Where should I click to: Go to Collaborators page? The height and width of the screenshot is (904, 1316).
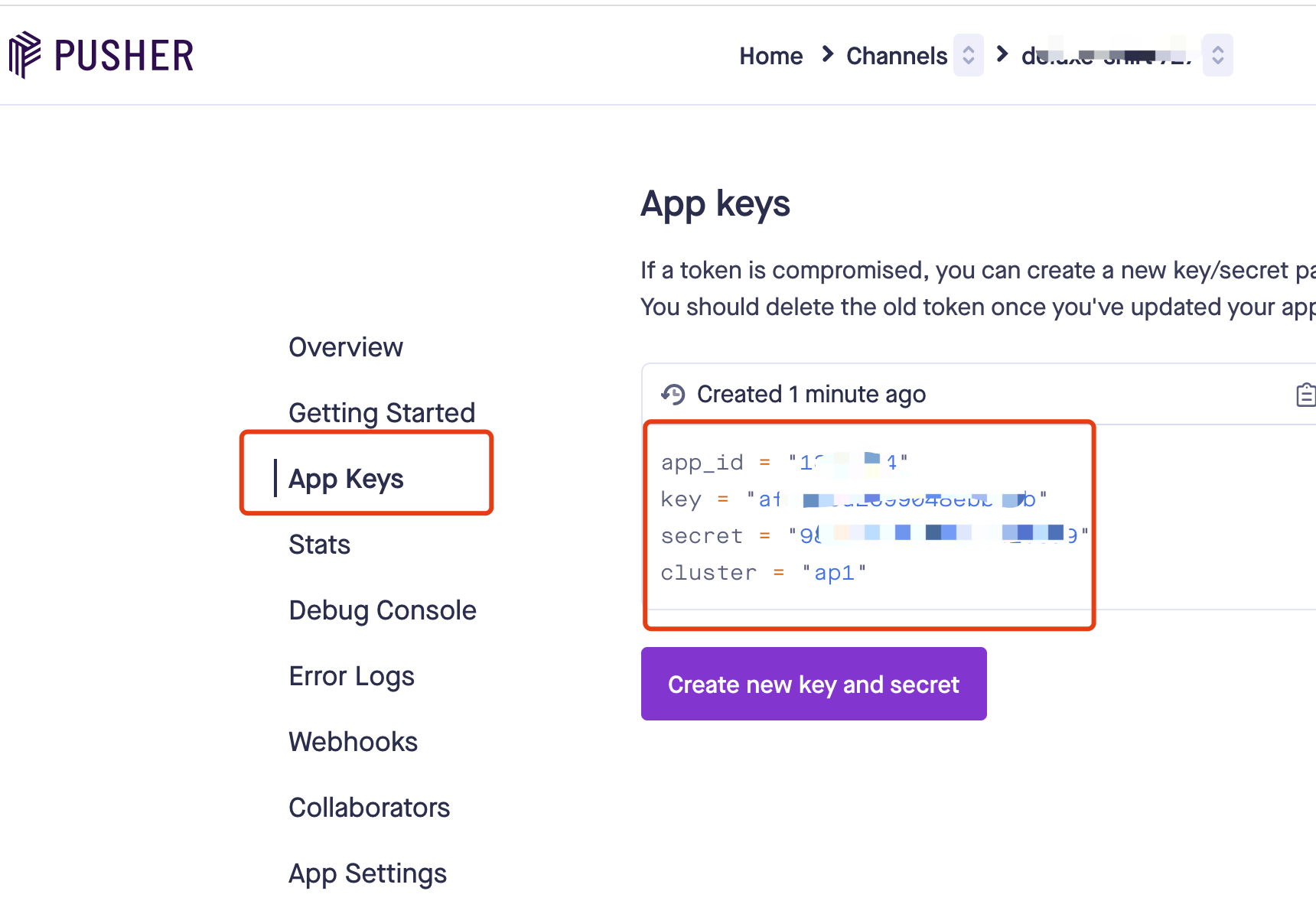click(x=369, y=808)
